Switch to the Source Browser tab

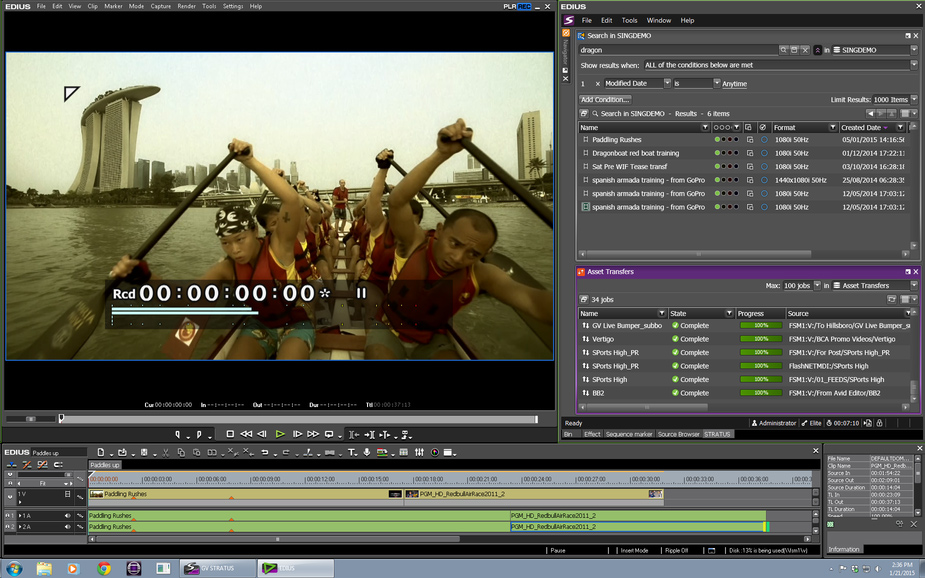point(678,434)
